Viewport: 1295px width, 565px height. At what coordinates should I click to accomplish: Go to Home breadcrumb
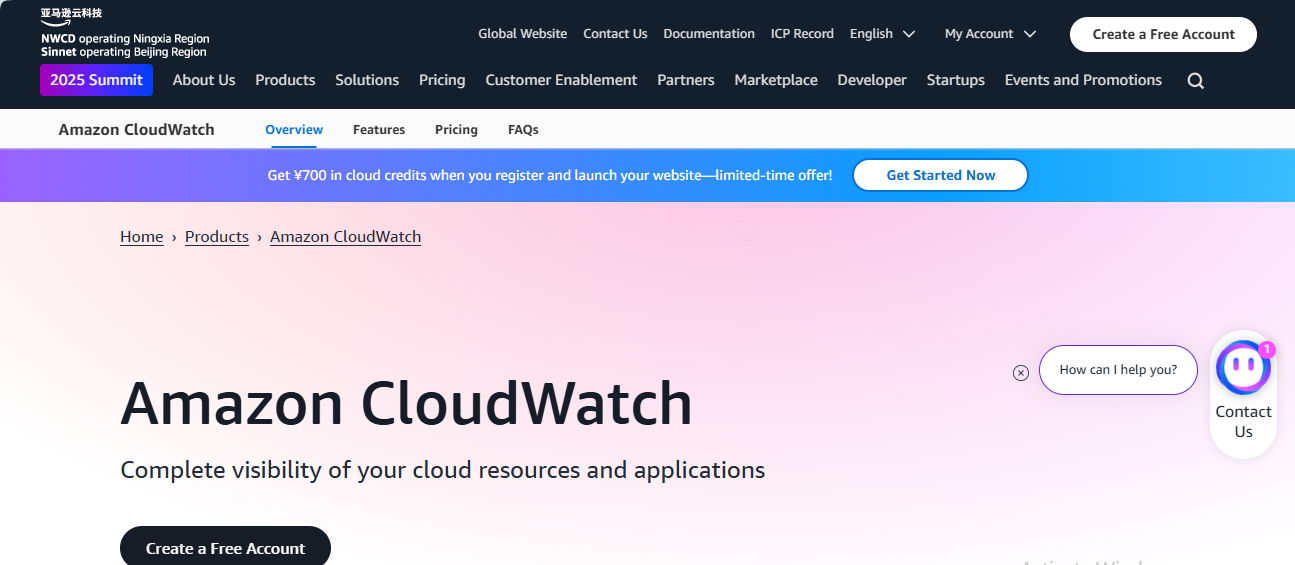(142, 237)
